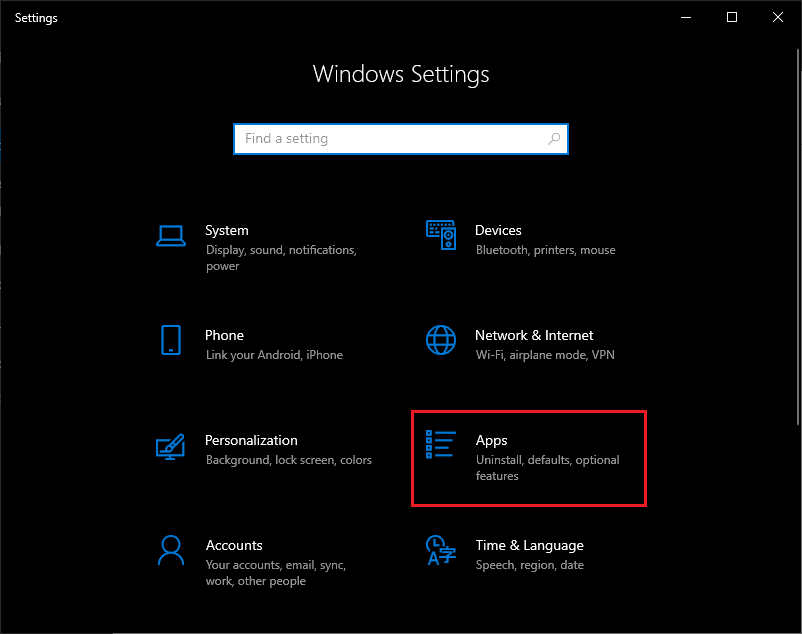
Task: Click the Network & Internet heading
Action: [x=534, y=335]
